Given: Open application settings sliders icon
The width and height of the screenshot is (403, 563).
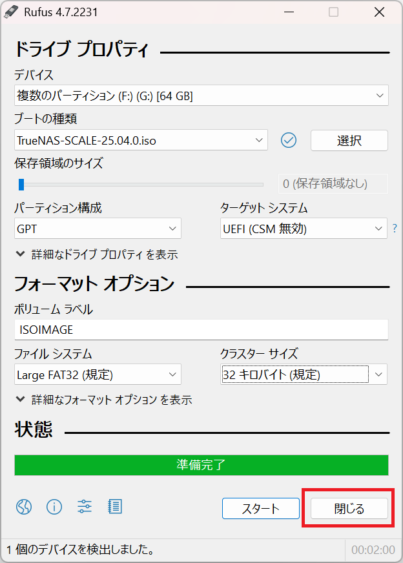Looking at the screenshot, I should tap(84, 507).
